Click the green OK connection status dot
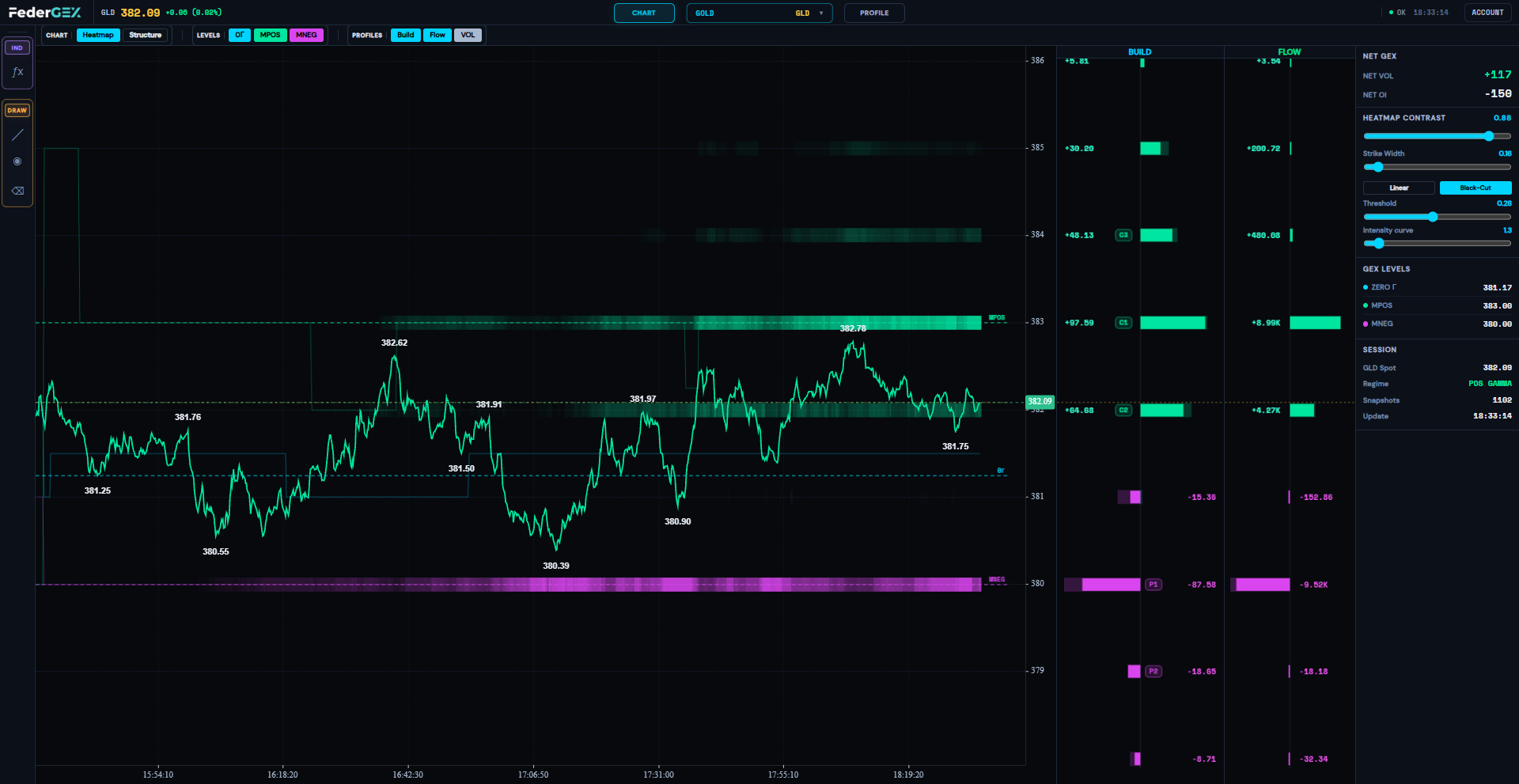 [1392, 13]
